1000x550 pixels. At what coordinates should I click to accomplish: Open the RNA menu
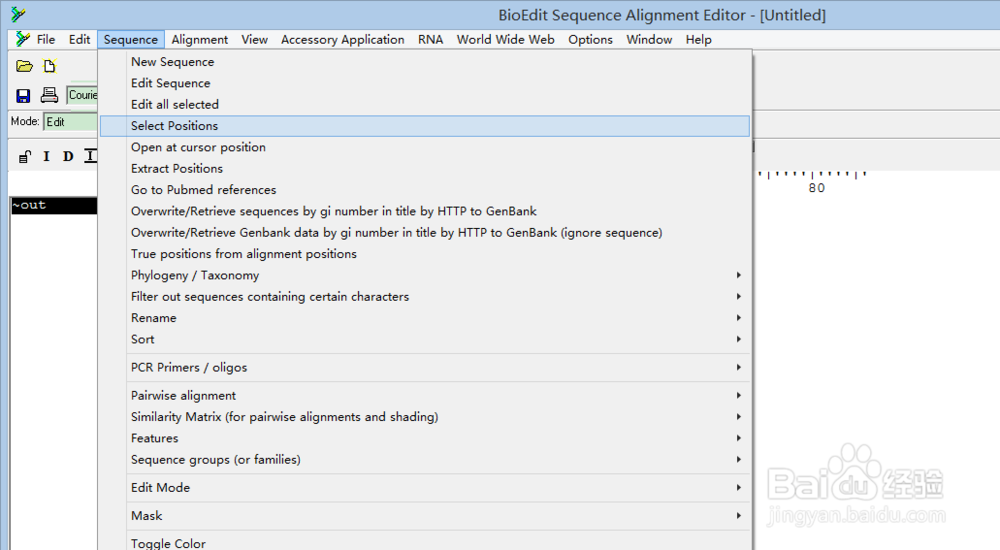pos(430,40)
